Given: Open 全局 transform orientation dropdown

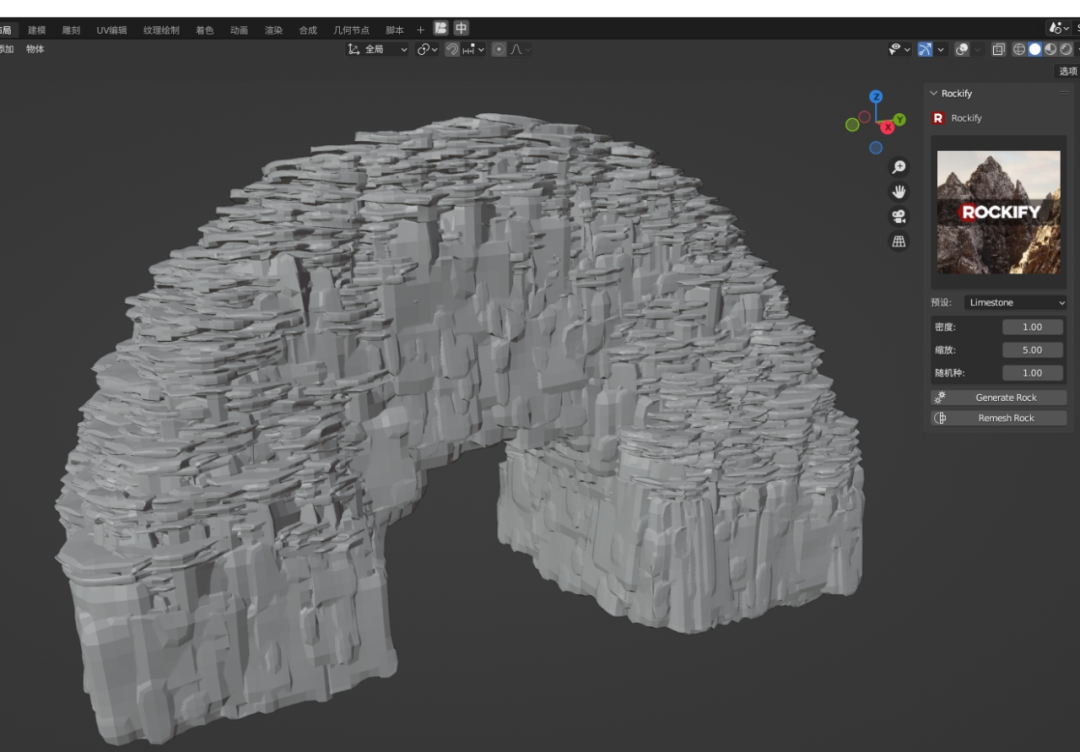Looking at the screenshot, I should (377, 49).
